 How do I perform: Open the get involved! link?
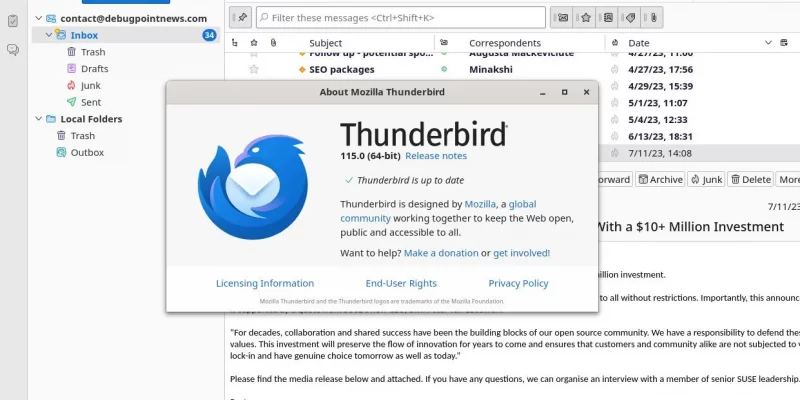click(521, 253)
